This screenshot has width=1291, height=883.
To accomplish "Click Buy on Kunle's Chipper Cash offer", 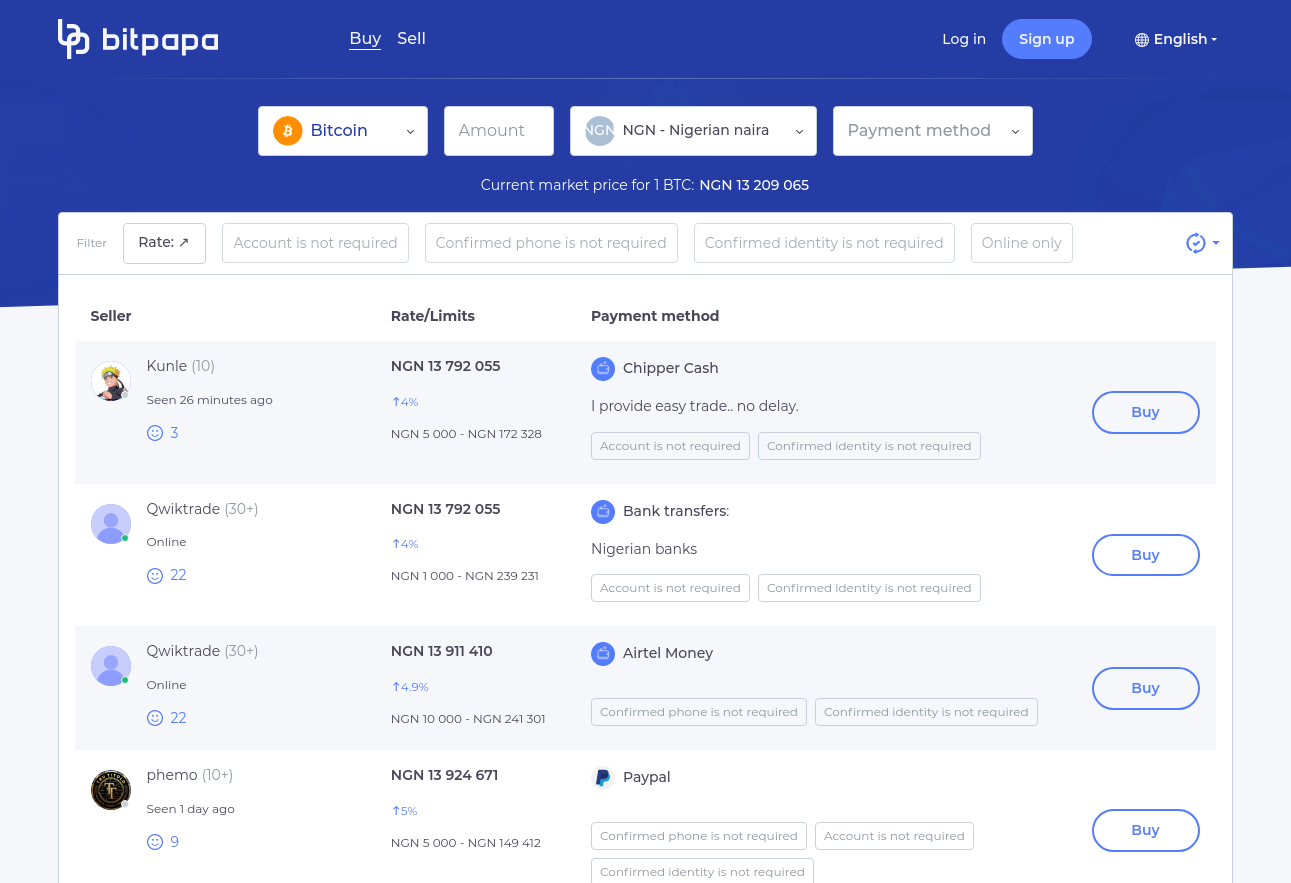I will (1146, 412).
